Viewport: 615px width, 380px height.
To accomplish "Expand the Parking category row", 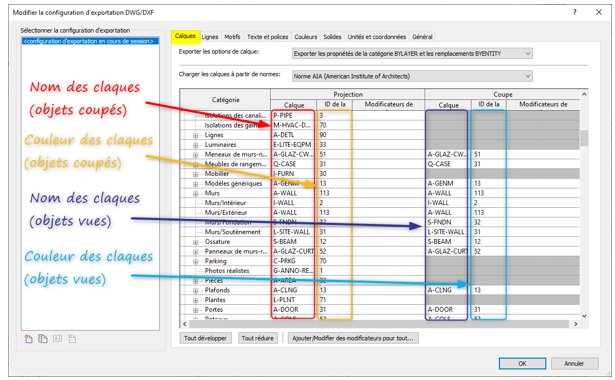I will pyautogui.click(x=195, y=262).
